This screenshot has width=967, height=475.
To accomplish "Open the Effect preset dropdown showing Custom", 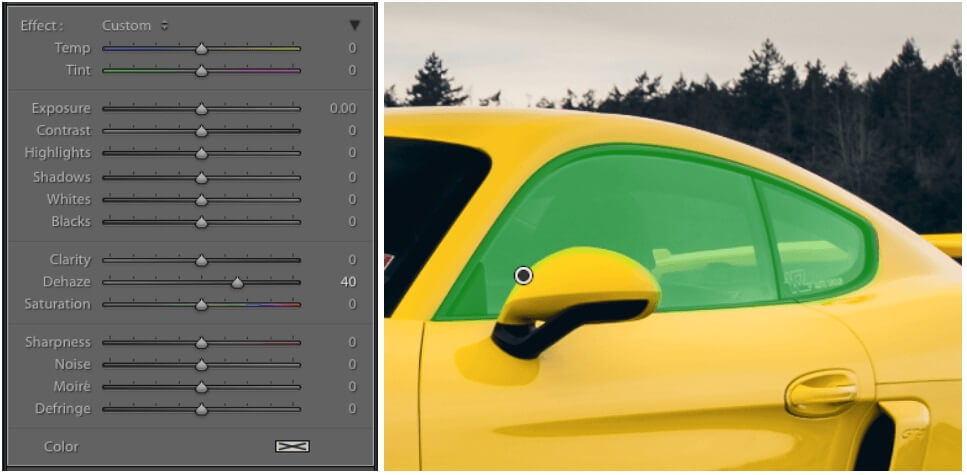I will click(135, 26).
